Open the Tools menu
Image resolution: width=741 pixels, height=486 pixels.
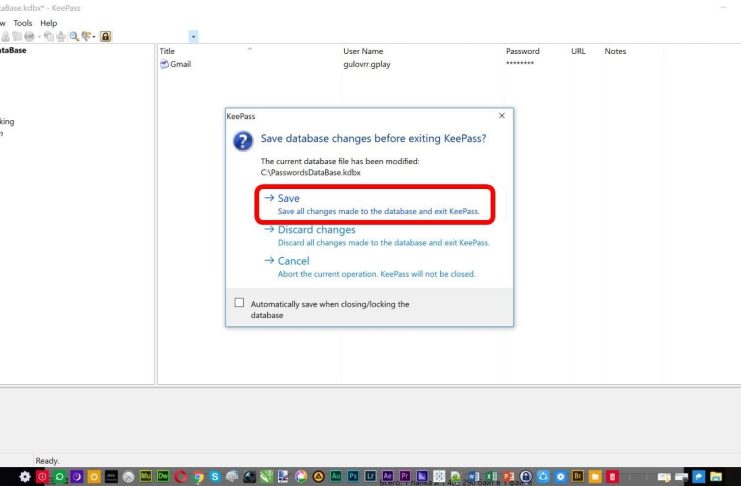(23, 23)
